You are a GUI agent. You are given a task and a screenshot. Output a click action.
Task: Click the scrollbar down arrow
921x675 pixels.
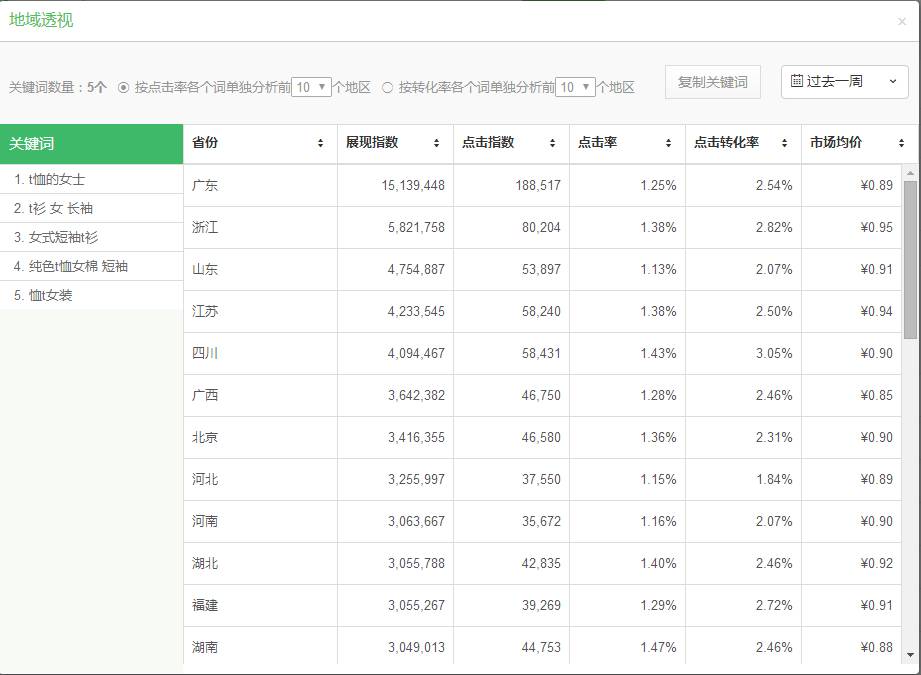(x=910, y=655)
